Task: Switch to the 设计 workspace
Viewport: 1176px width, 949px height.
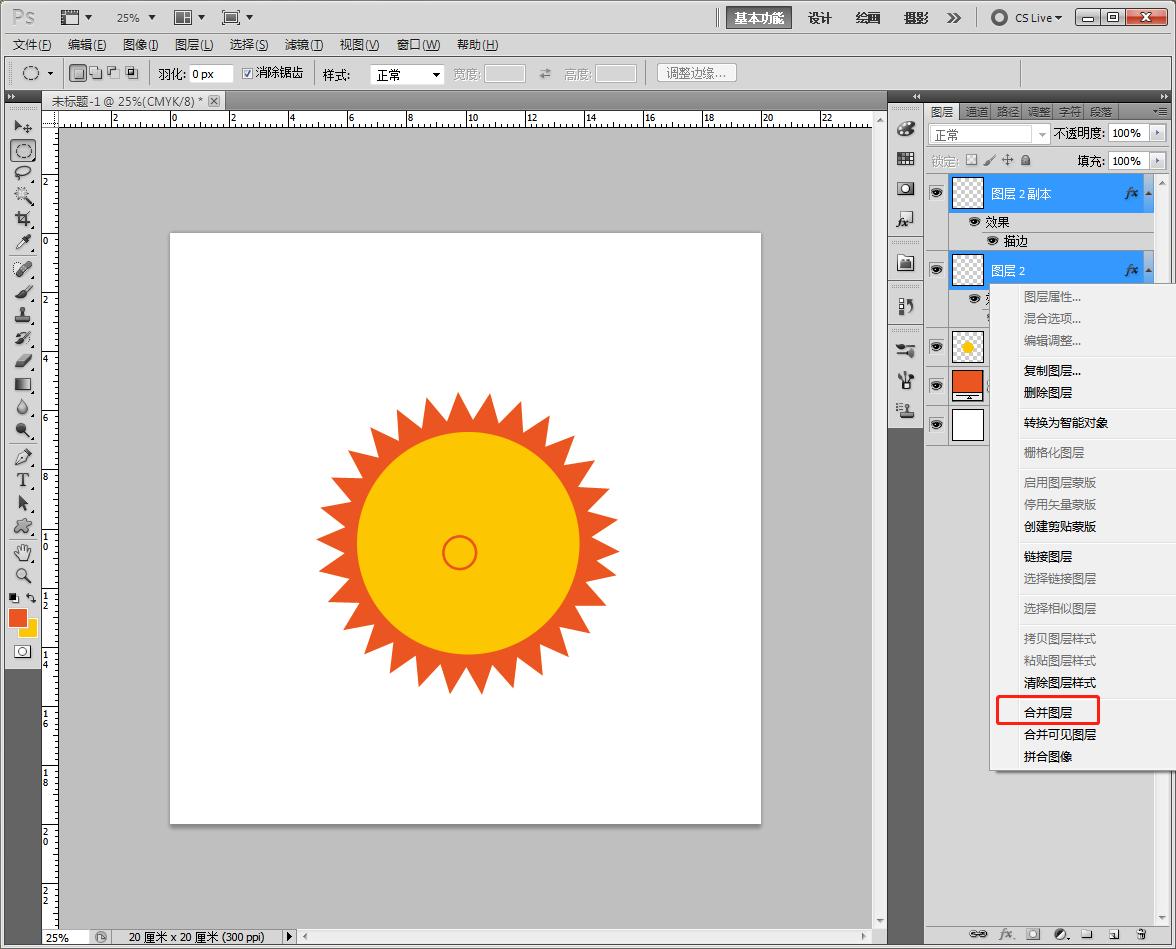Action: pyautogui.click(x=820, y=18)
